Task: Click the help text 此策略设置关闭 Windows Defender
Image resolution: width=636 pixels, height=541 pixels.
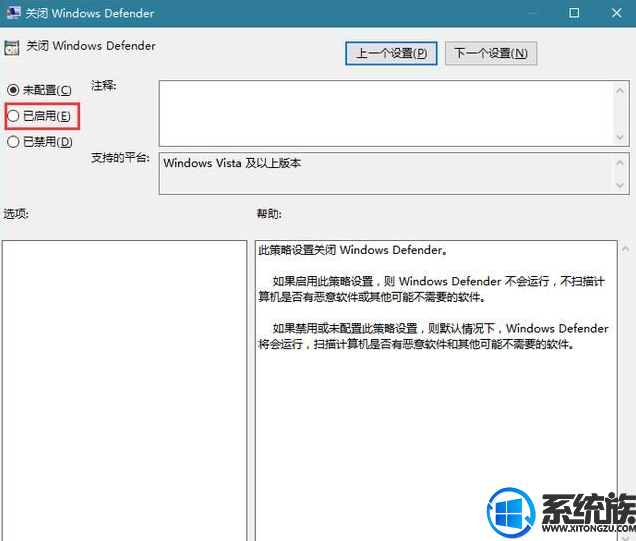Action: pyautogui.click(x=353, y=250)
